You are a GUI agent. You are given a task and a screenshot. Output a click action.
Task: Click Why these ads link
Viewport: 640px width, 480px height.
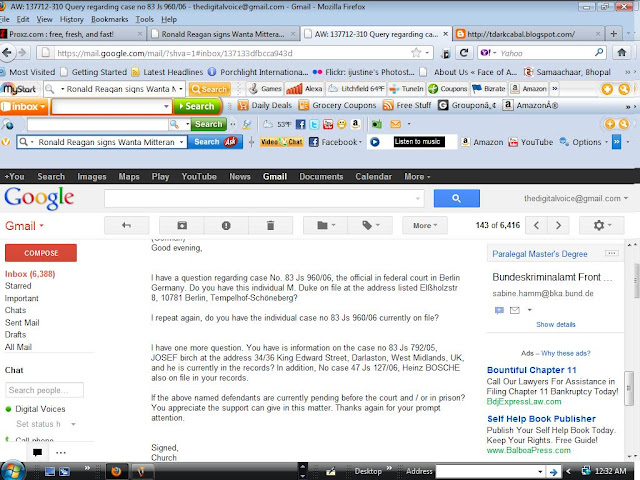566,353
